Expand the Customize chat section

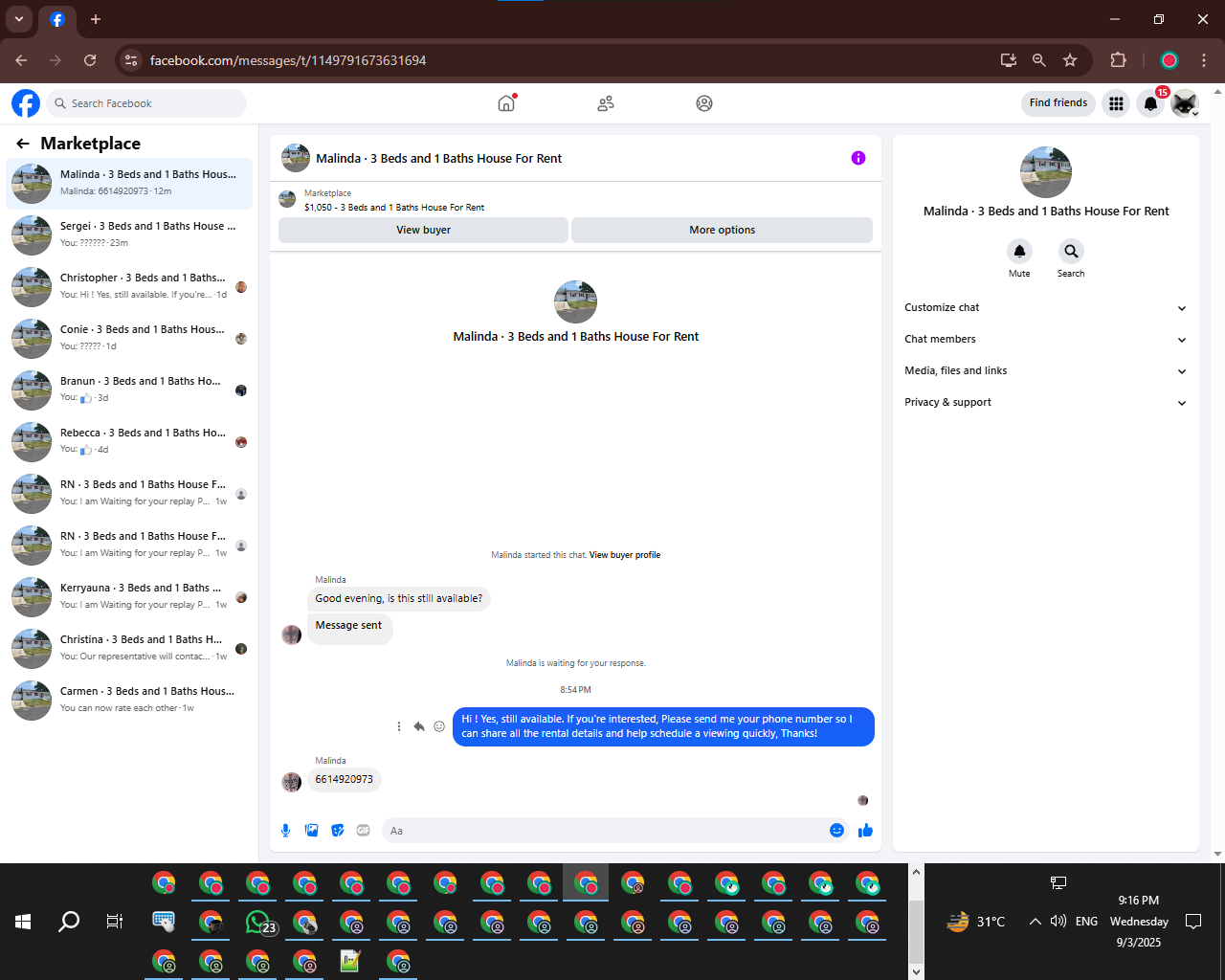[x=1046, y=307]
